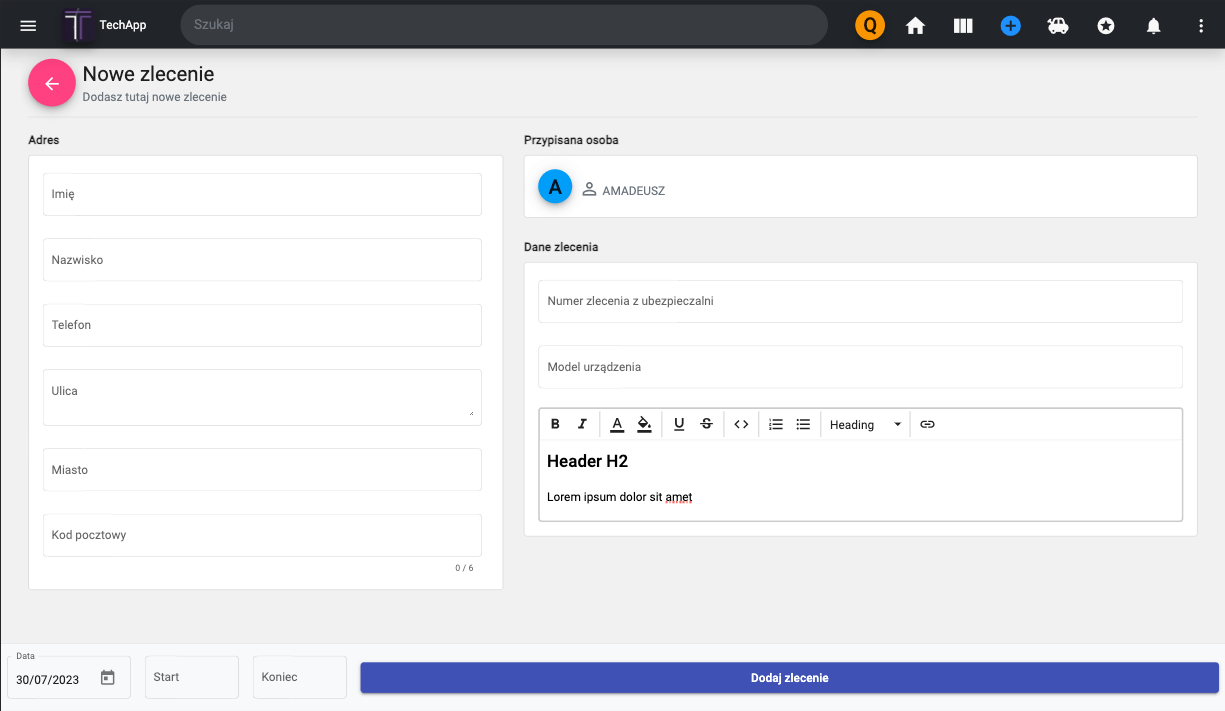The width and height of the screenshot is (1225, 711).
Task: Click the Dodaj zlecenie button
Action: click(789, 678)
